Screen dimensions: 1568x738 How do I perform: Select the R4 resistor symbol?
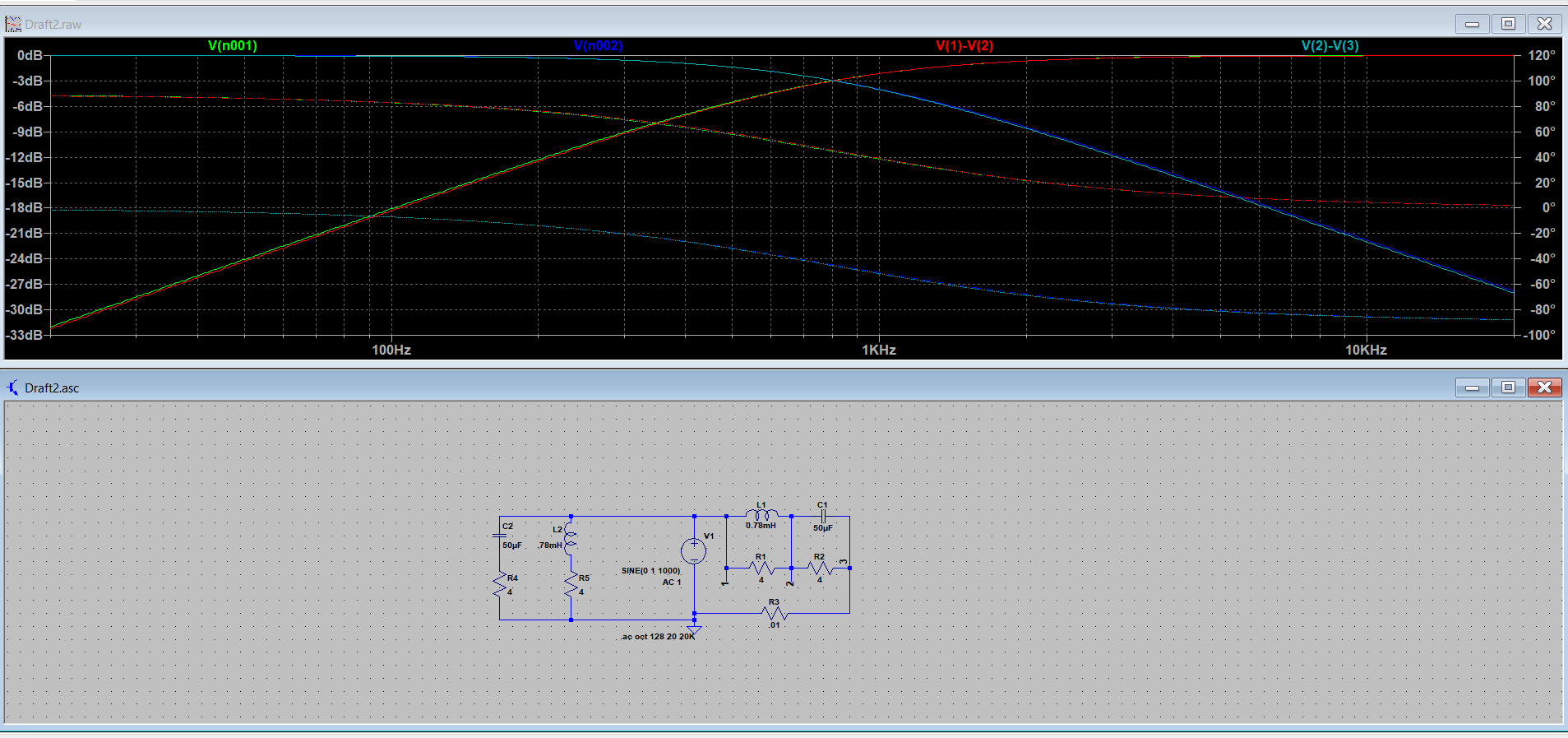(x=500, y=584)
